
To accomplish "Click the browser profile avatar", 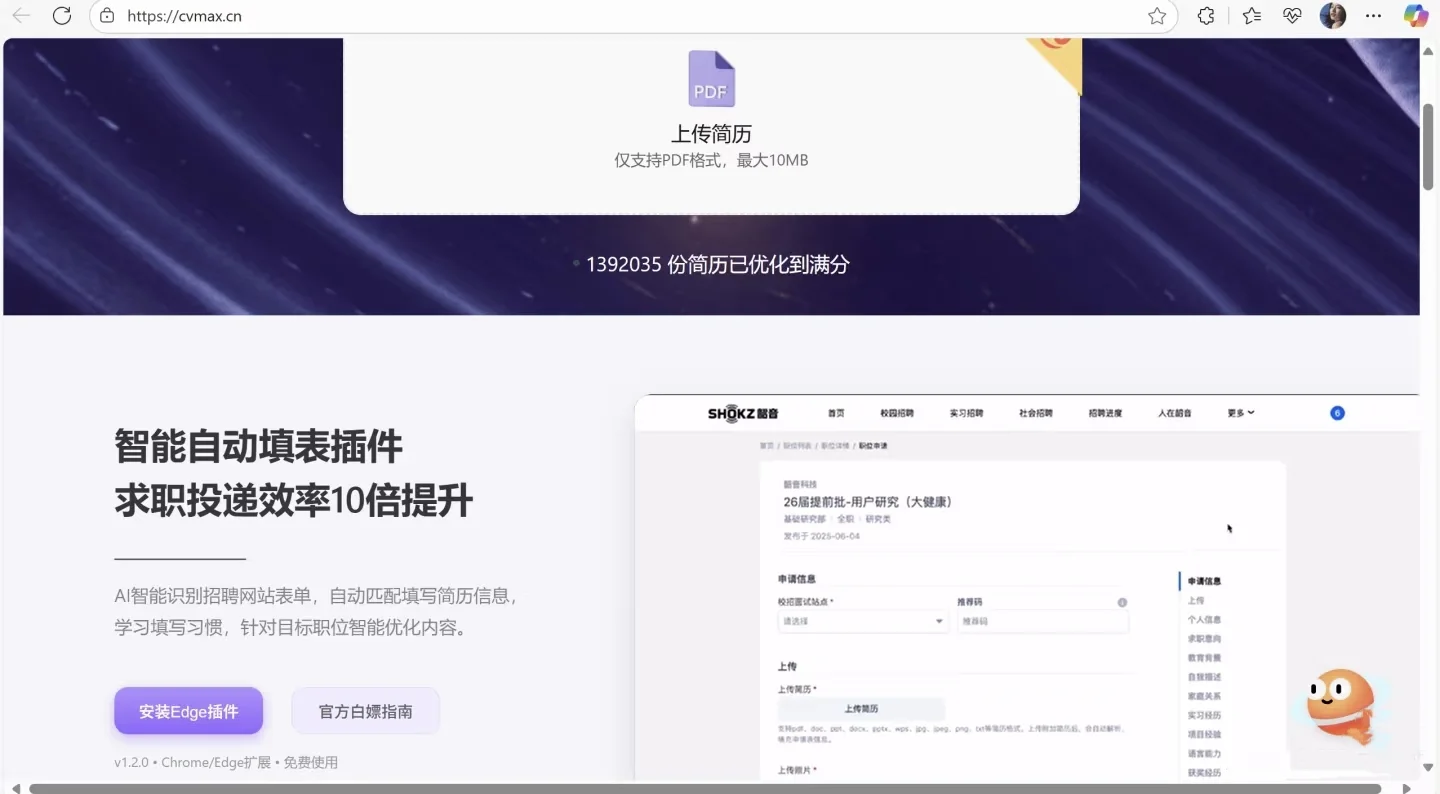I will (x=1333, y=16).
